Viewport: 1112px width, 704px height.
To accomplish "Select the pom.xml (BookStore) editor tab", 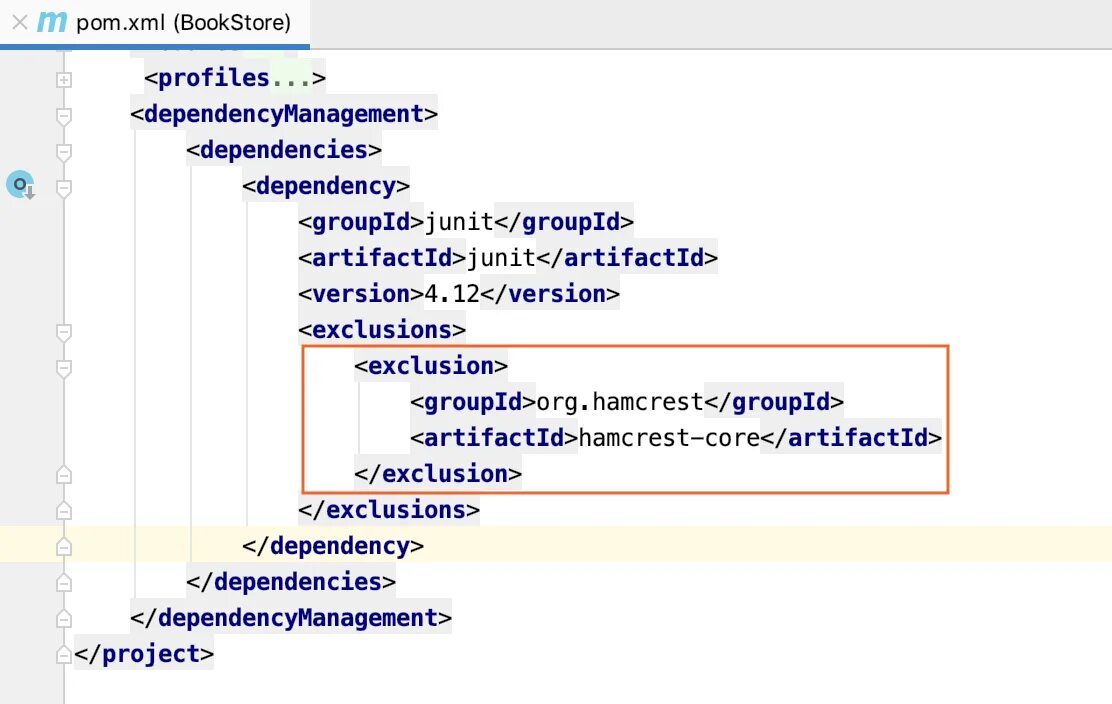I will point(155,23).
